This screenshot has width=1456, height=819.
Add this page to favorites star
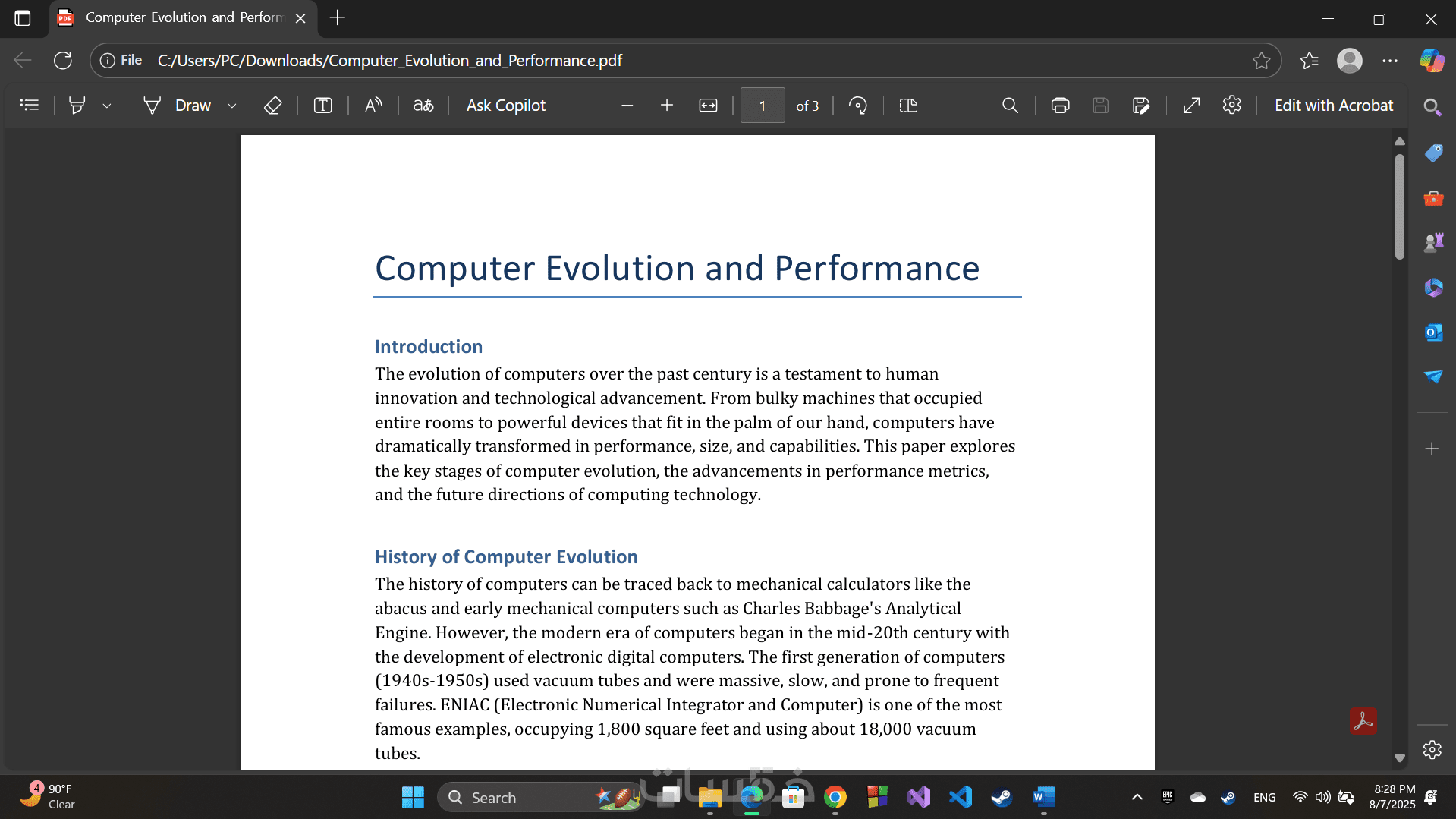1261,61
